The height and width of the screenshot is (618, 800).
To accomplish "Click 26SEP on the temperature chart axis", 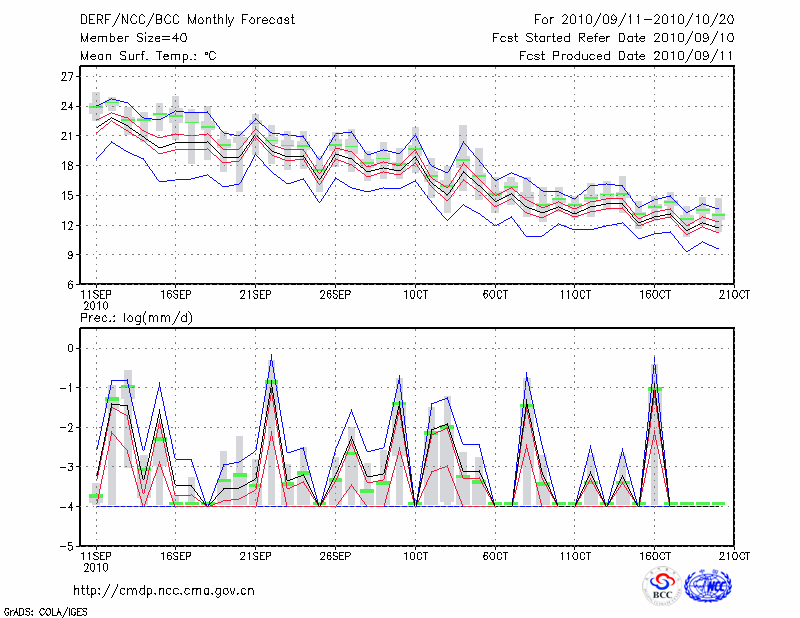I will [335, 296].
